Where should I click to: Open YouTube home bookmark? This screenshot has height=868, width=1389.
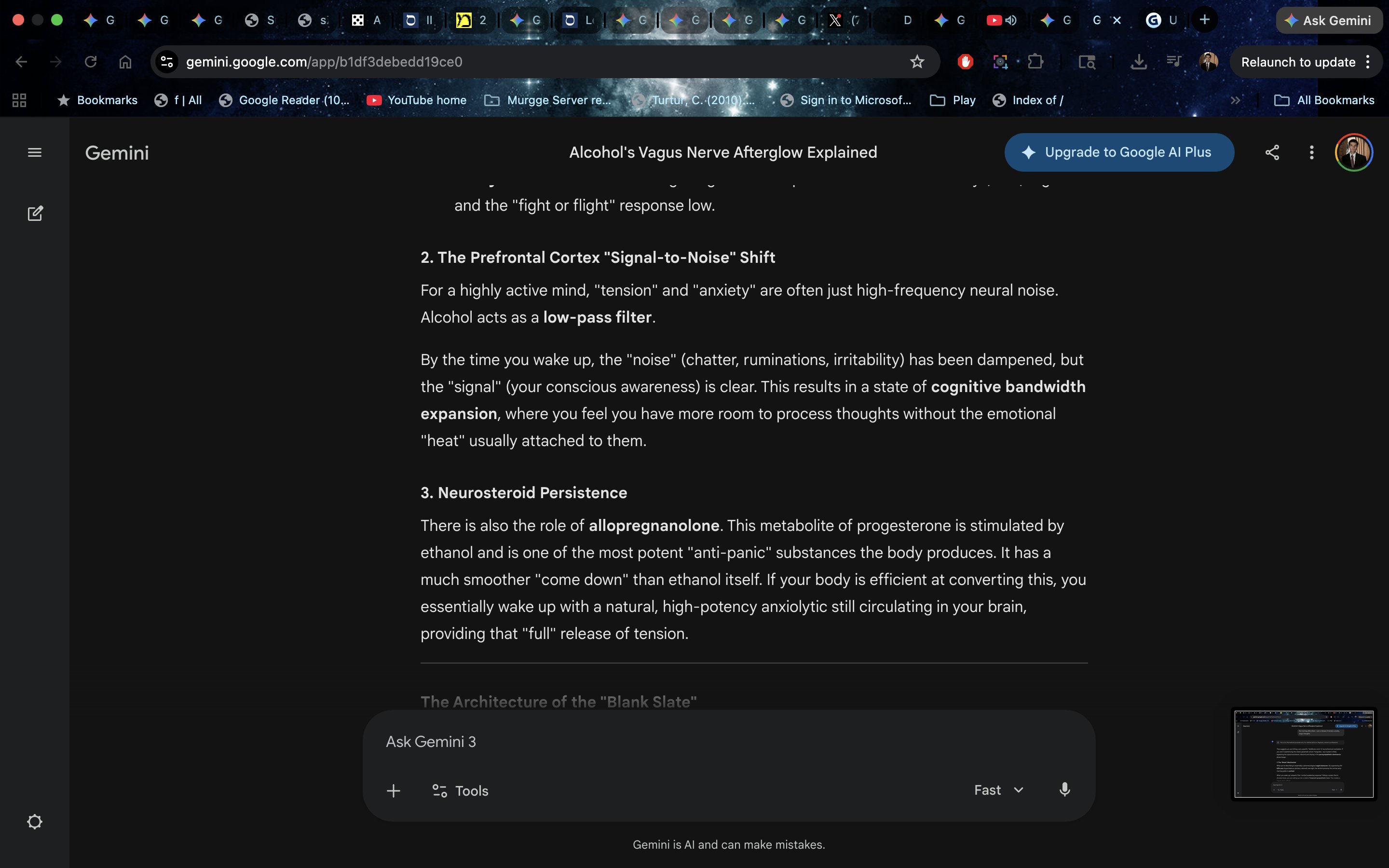click(417, 100)
